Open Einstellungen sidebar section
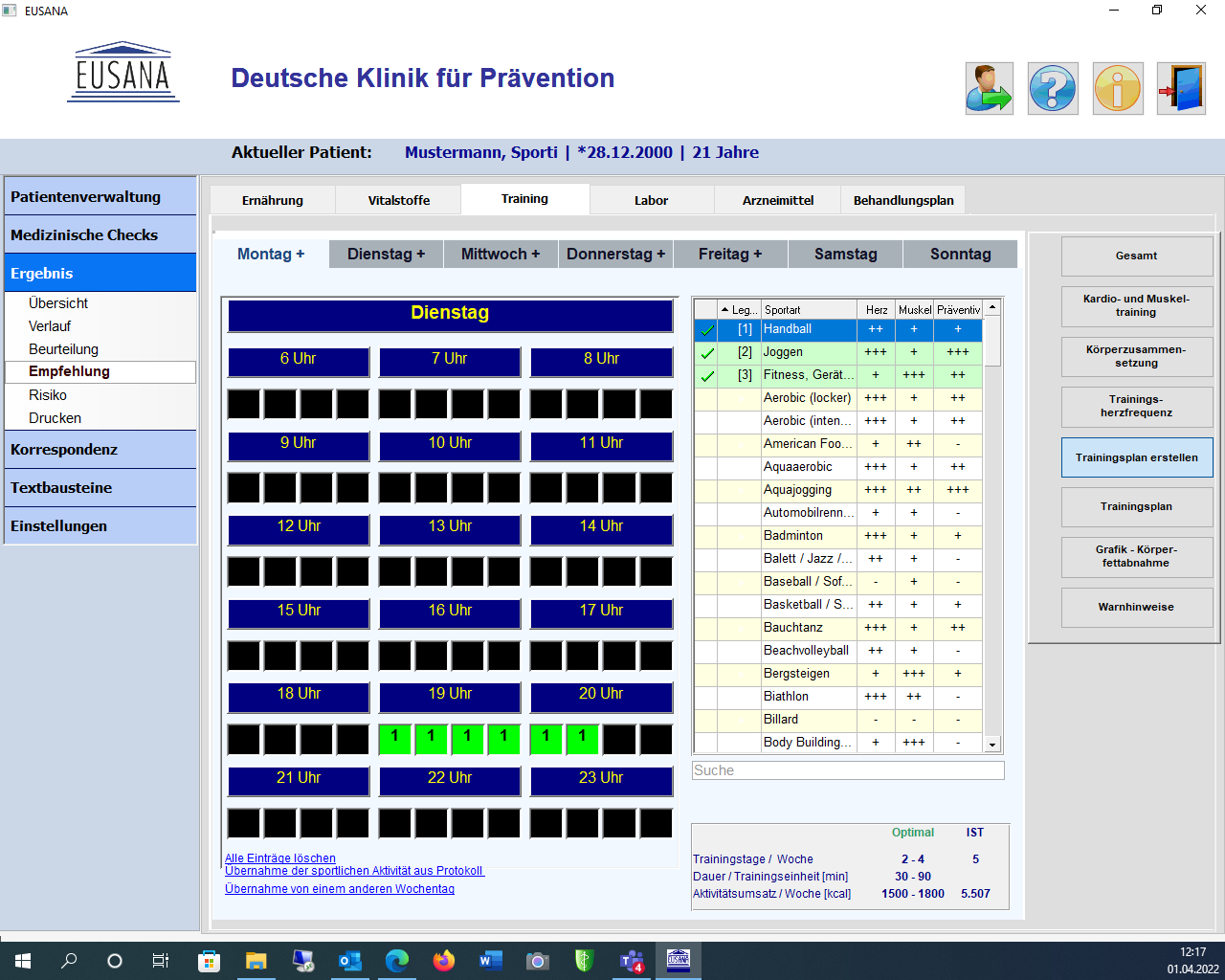Screen dimensions: 1225x980 pos(100,525)
